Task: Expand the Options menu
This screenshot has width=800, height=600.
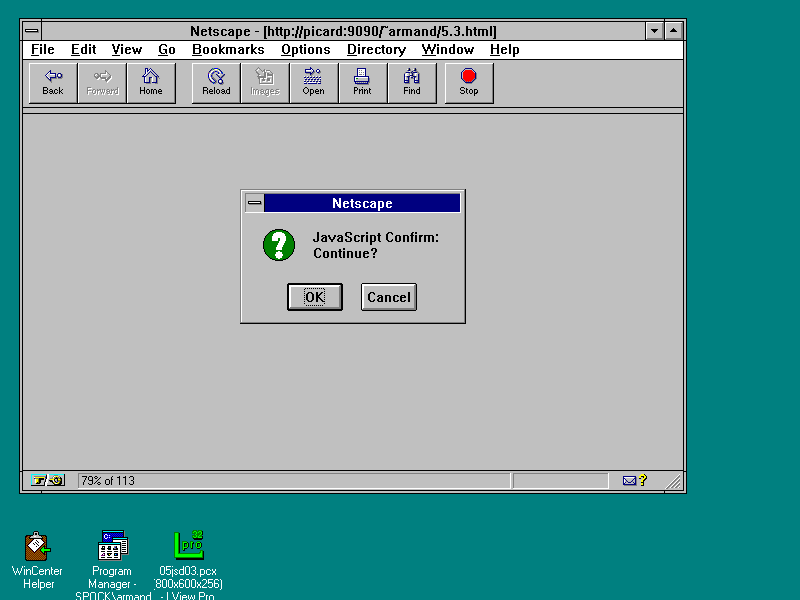Action: pos(305,49)
